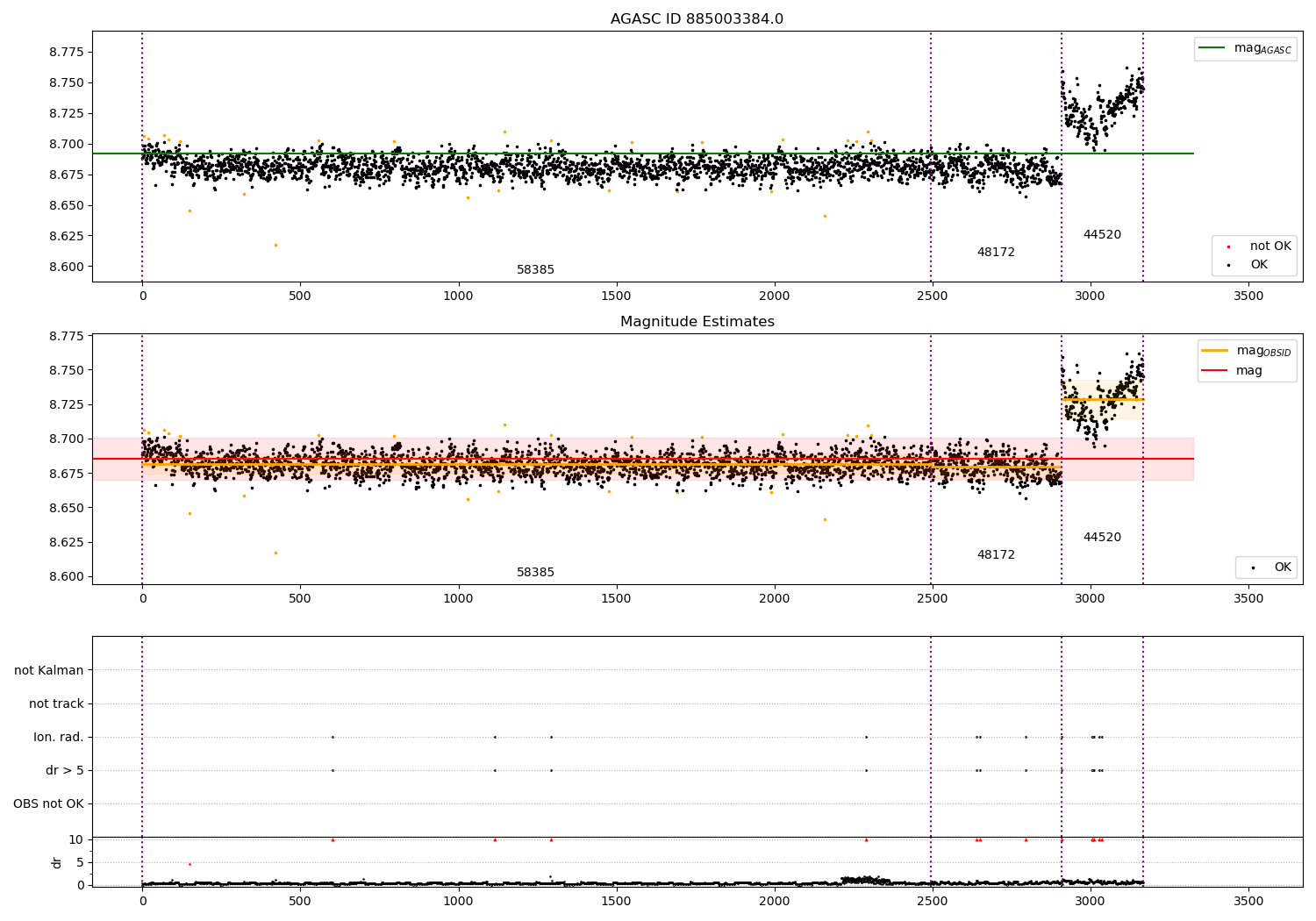Screen dimensions: 1316x921
Task: Click the '58385' label in the top plot
Action: [535, 270]
